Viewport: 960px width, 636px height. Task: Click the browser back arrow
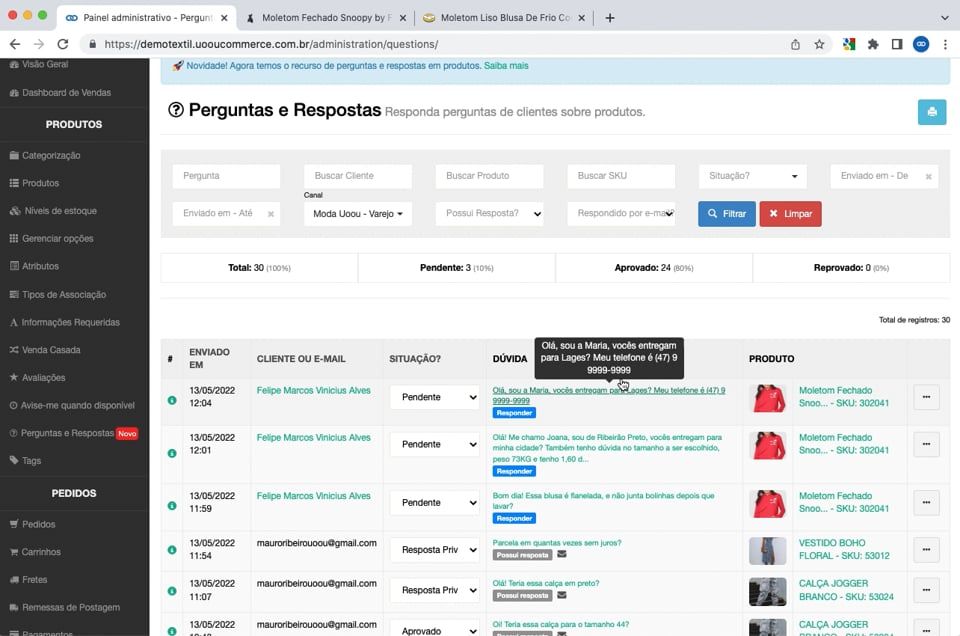[x=15, y=44]
